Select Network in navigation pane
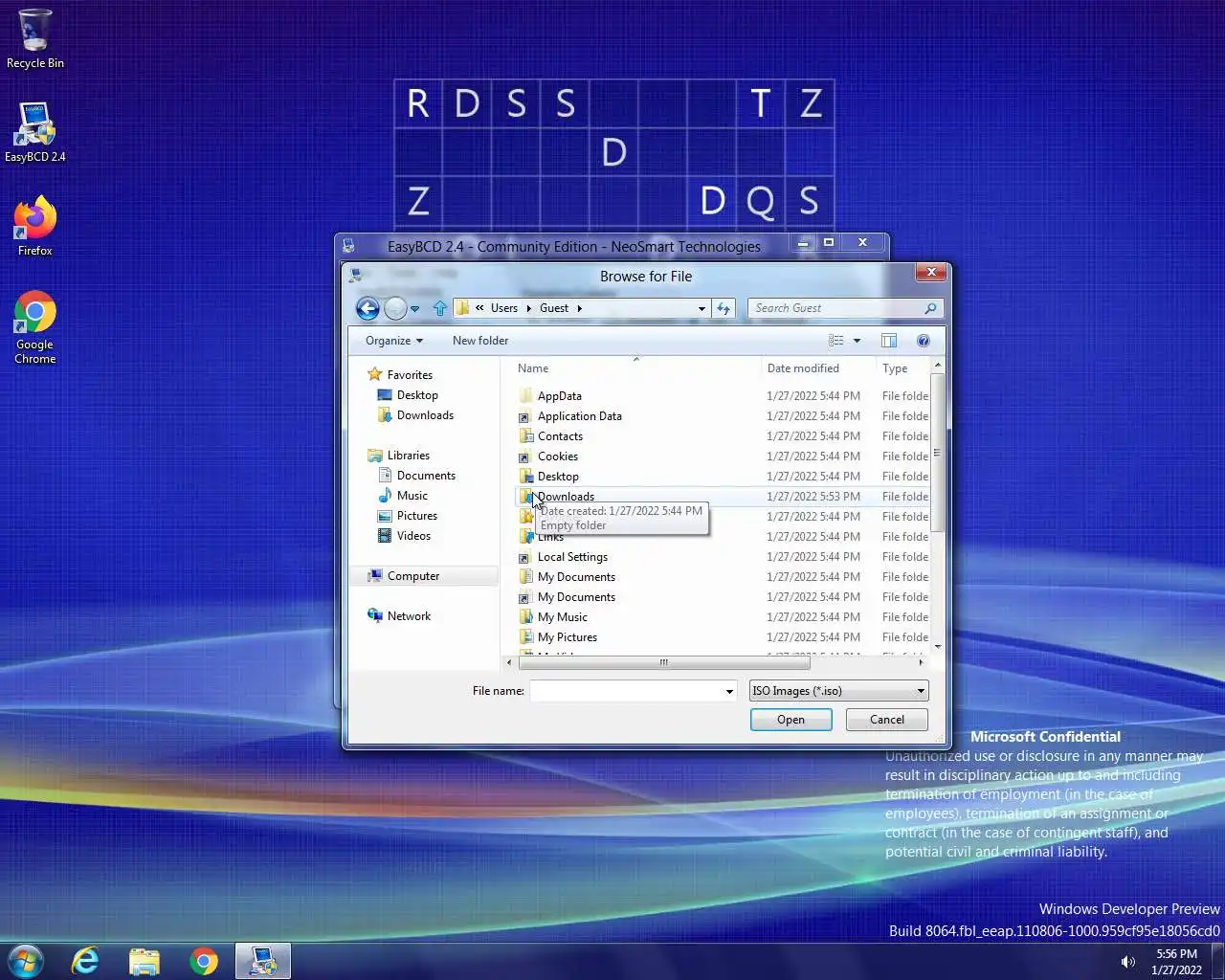The width and height of the screenshot is (1225, 980). [399, 616]
